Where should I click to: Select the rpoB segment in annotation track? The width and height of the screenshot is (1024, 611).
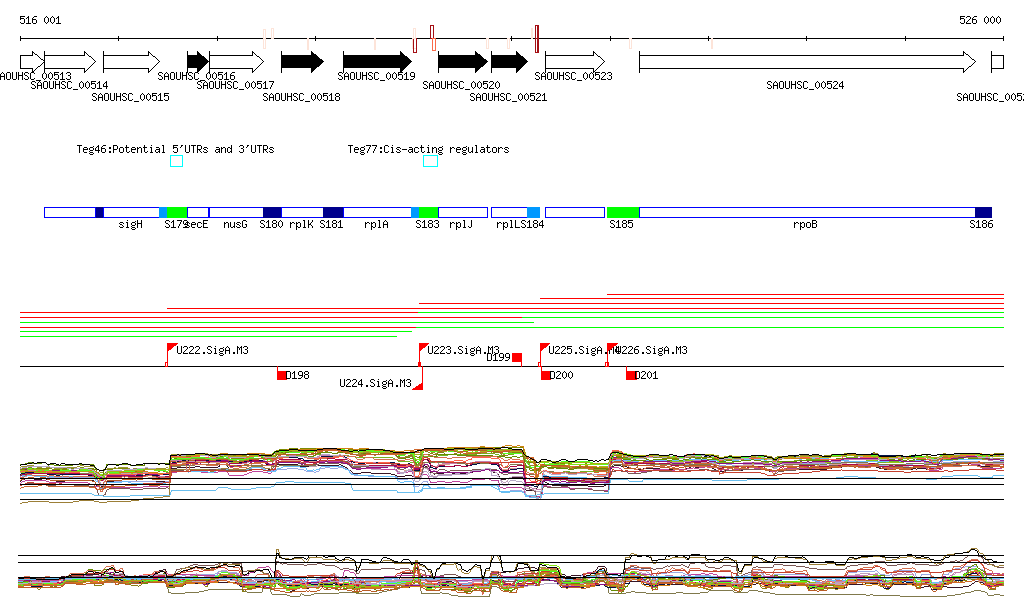(806, 212)
